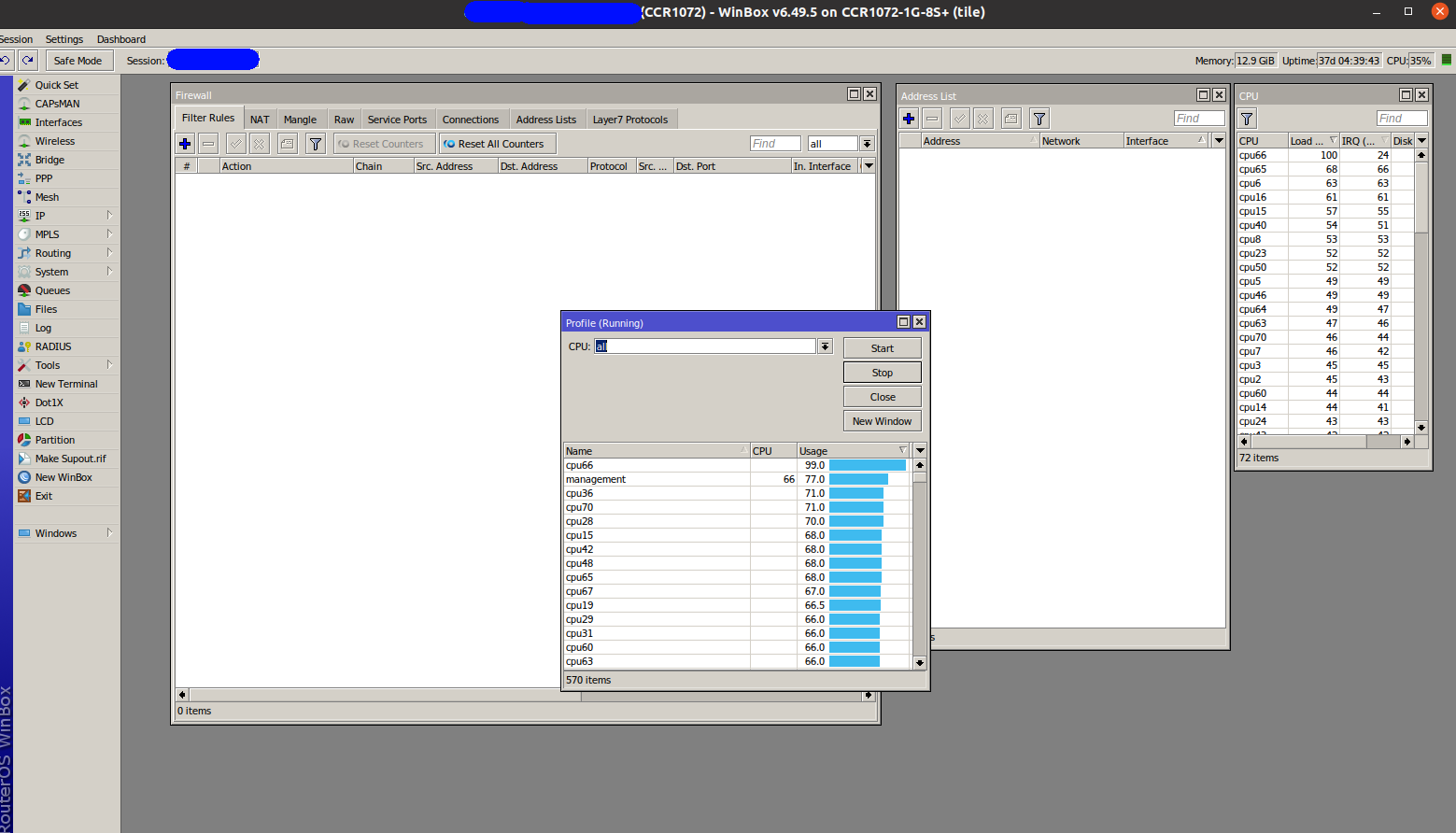Open the column selector dropdown in Firewall table
1456x833 pixels.
point(869,166)
